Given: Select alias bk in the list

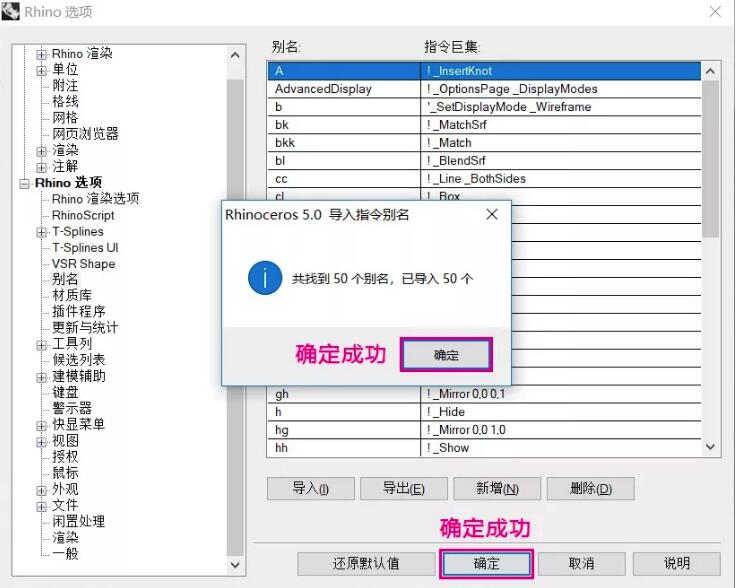Looking at the screenshot, I should tap(484, 125).
